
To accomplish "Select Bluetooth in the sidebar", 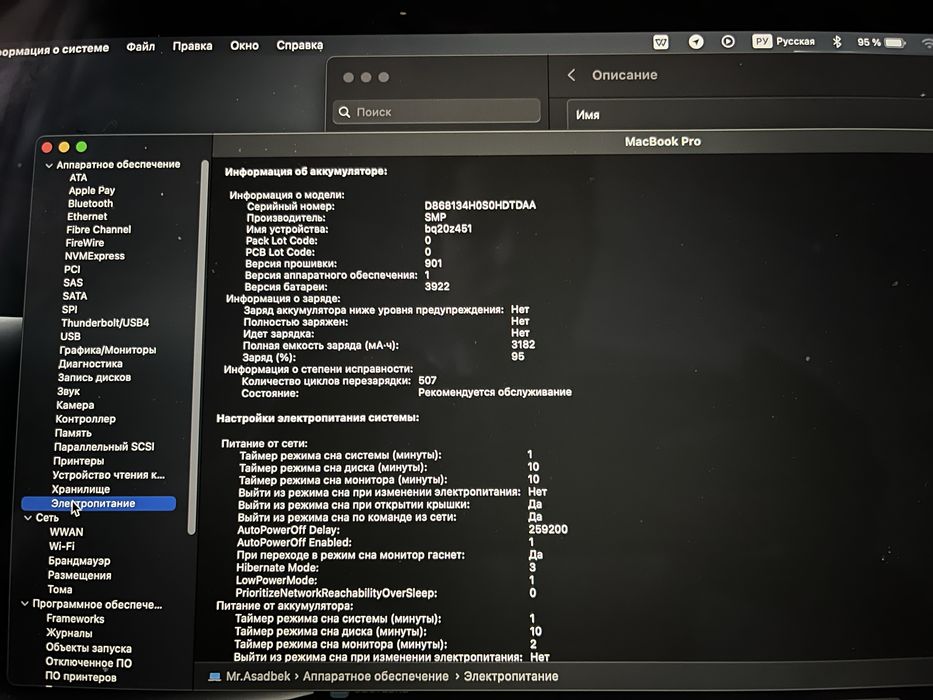I will pyautogui.click(x=90, y=204).
